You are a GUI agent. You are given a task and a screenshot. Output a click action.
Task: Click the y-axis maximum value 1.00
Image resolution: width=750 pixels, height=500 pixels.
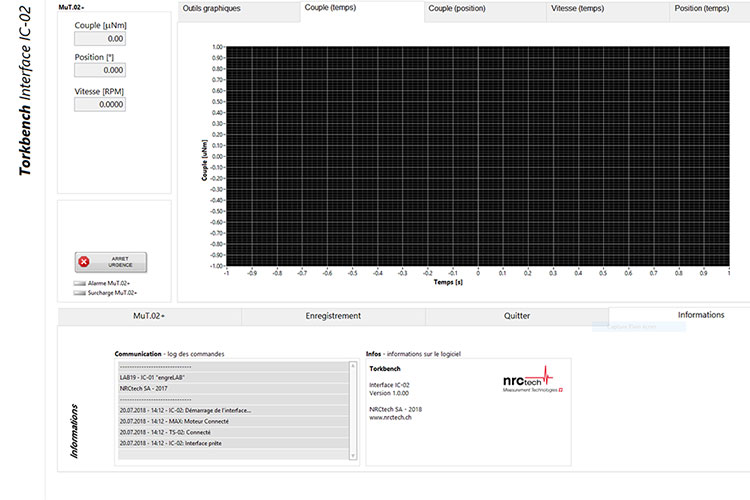click(x=217, y=47)
